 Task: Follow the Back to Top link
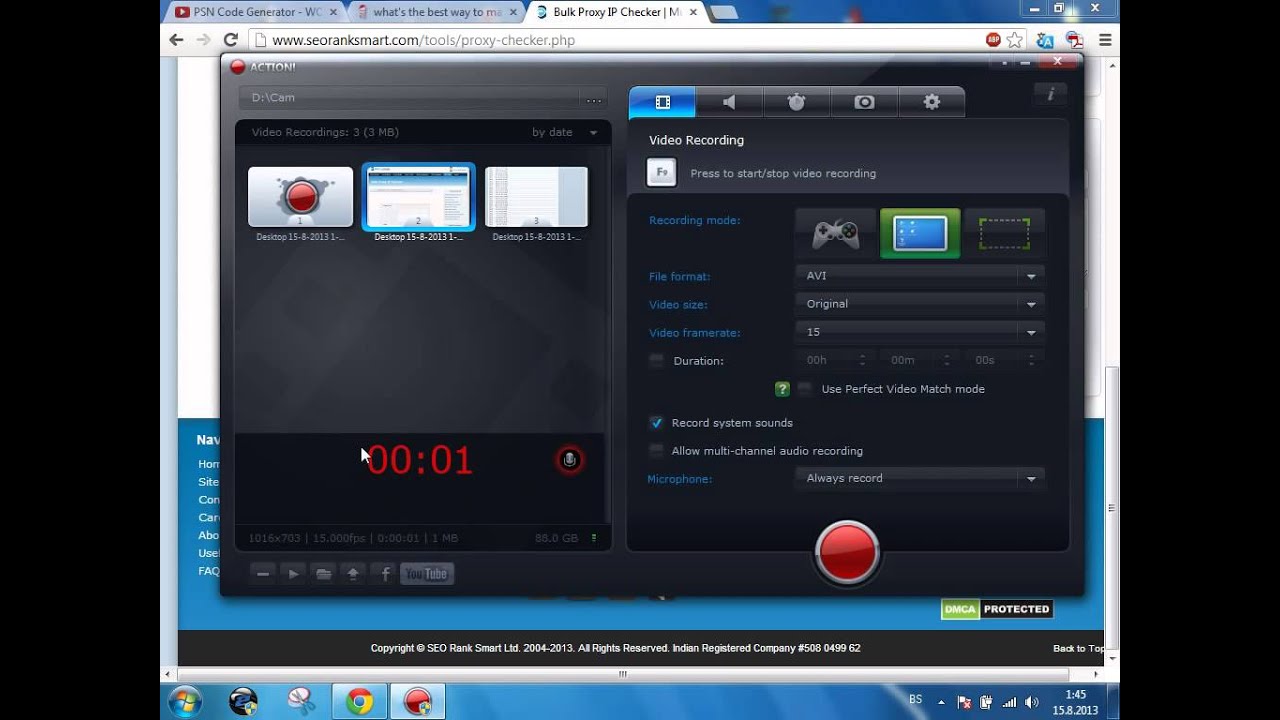tap(1078, 648)
